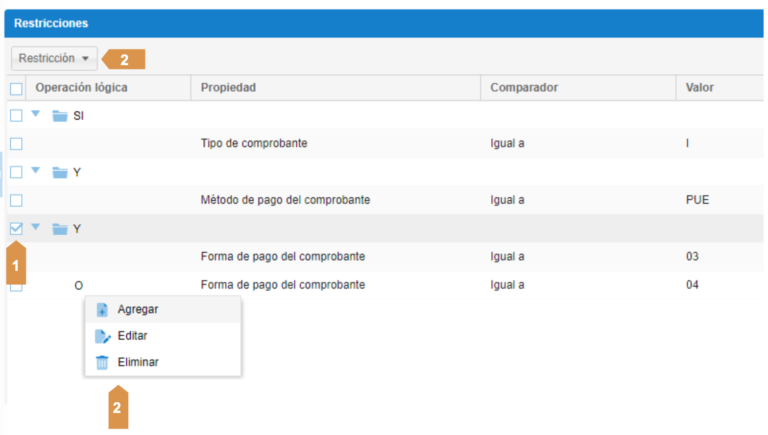
Task: Select the Método de pago del comprobante cell
Action: 285,200
